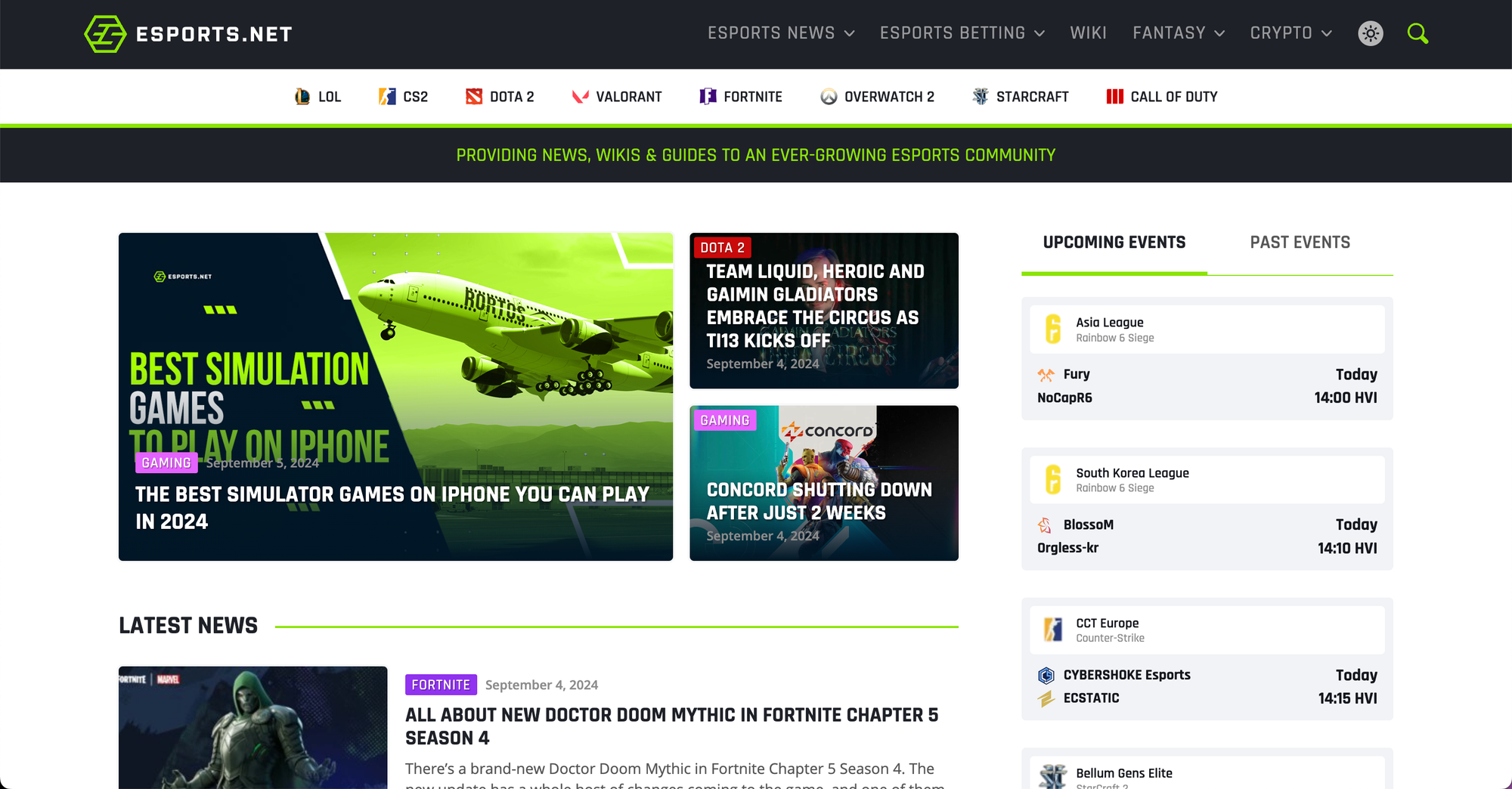Click the Valorant logo icon
Screen dimensions: 1512x789
click(580, 97)
